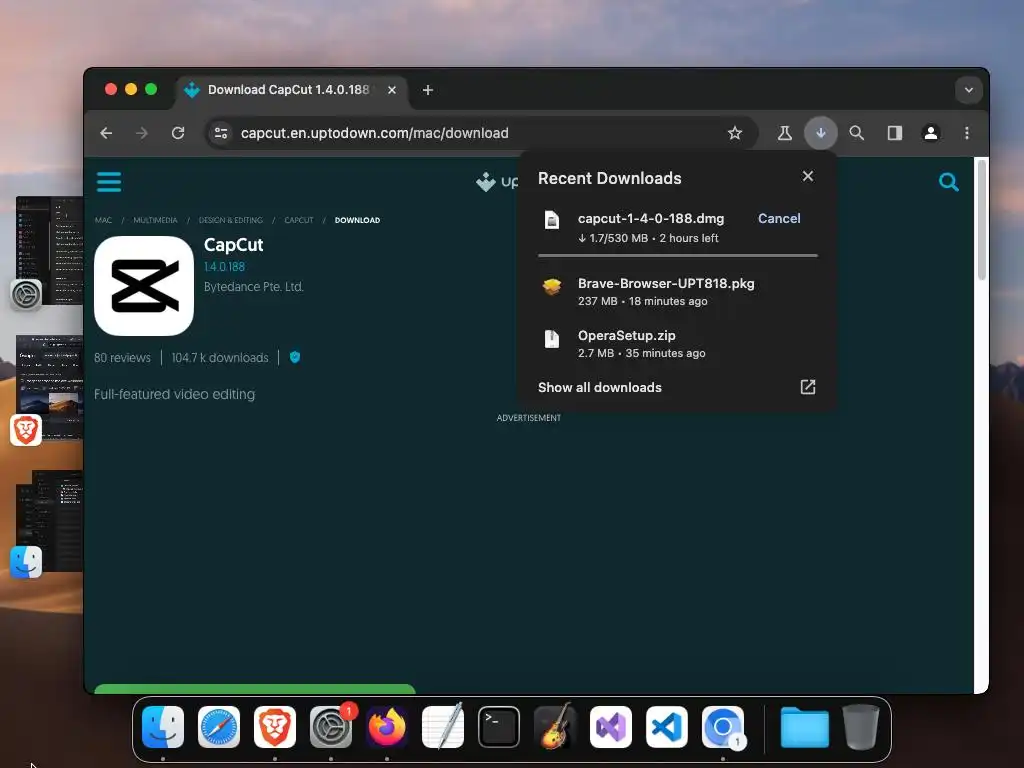Click CAPCUT breadcrumb link

(299, 220)
